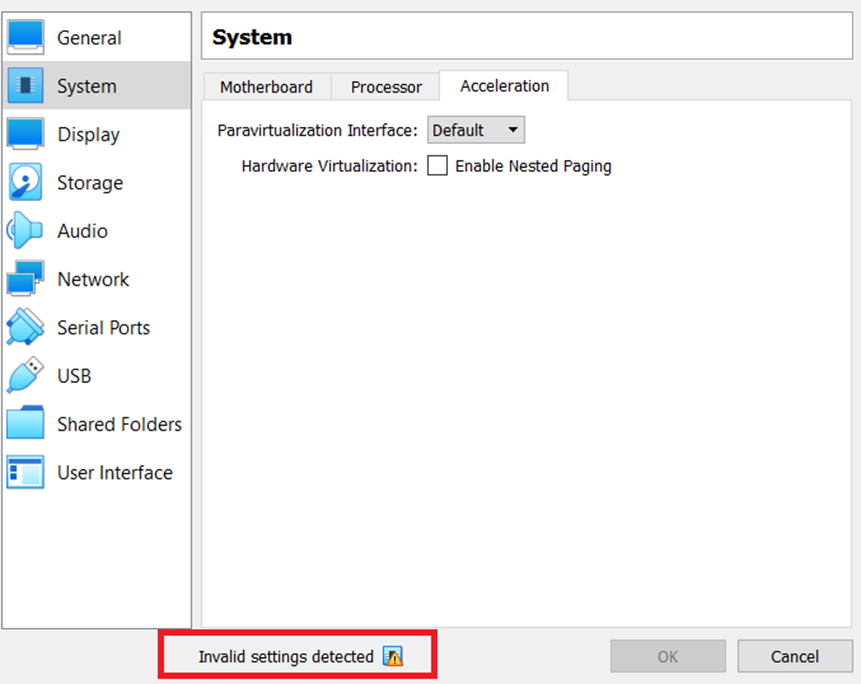The width and height of the screenshot is (861, 684).
Task: Open the User Interface settings
Action: 114,472
